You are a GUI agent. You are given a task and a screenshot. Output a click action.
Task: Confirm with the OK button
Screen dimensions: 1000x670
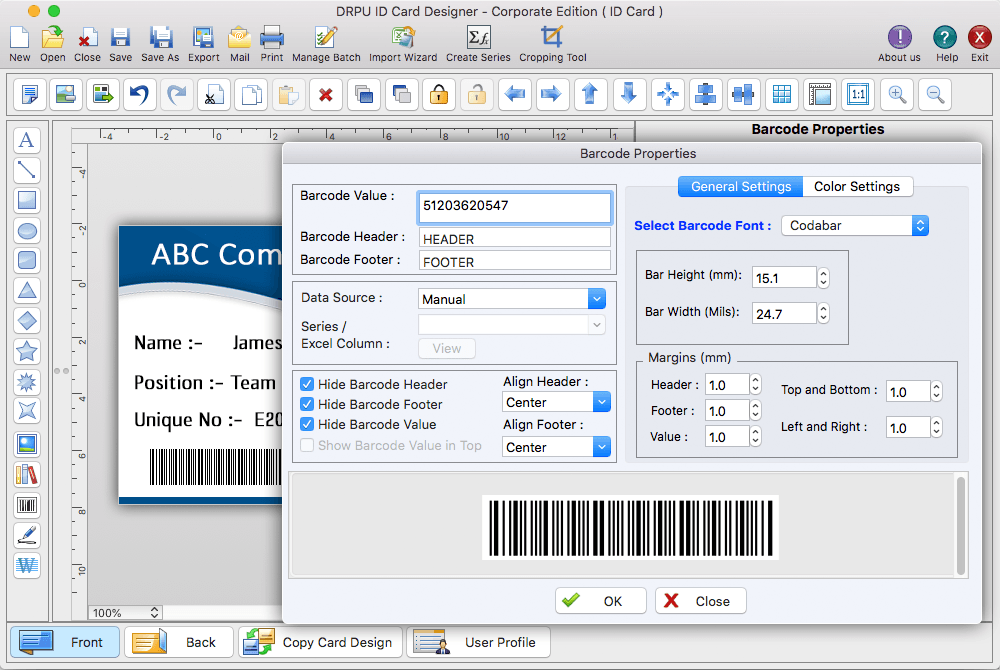tap(600, 601)
